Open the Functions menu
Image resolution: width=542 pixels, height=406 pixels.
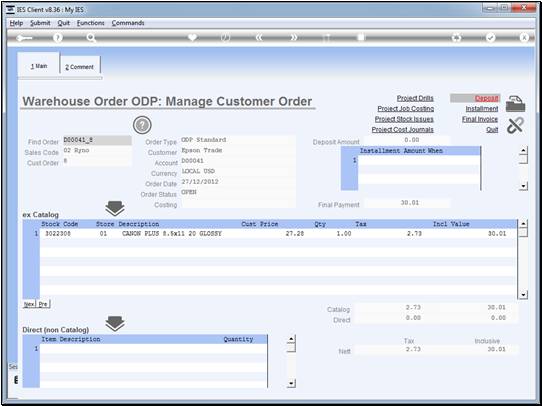[91, 23]
